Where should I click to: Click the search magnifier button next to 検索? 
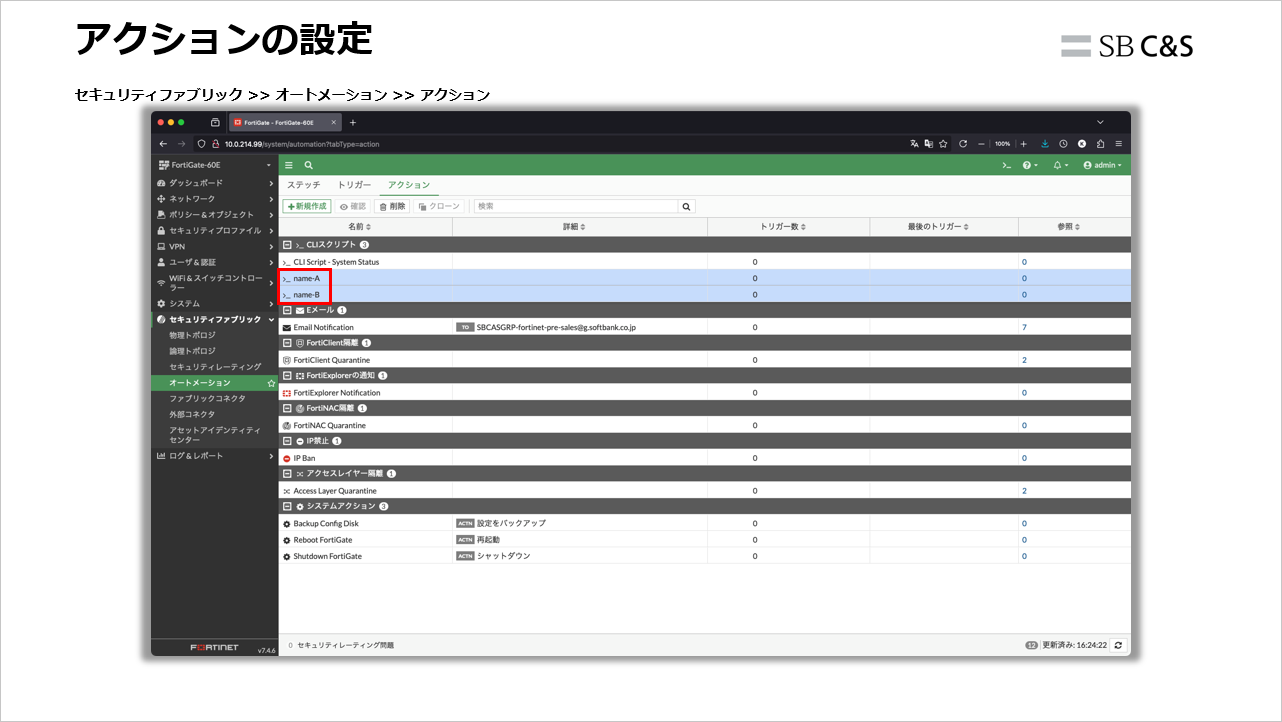(687, 206)
